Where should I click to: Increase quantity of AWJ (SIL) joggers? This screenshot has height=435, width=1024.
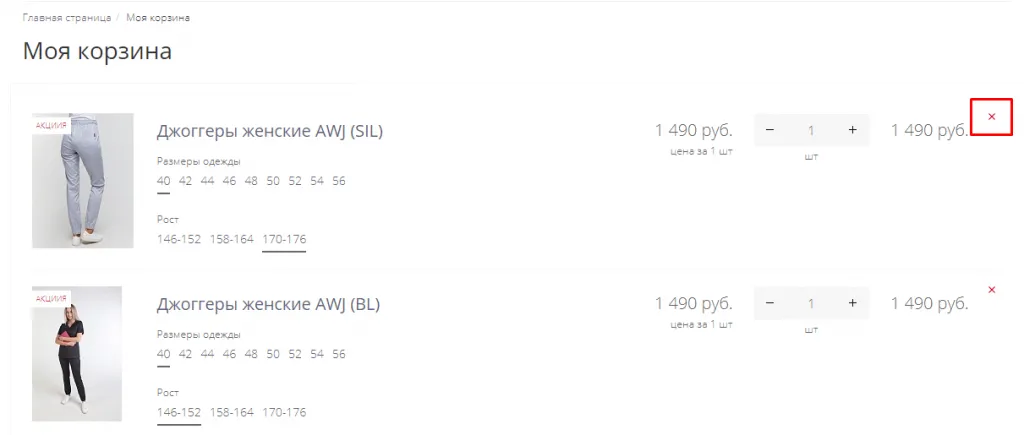pos(852,130)
